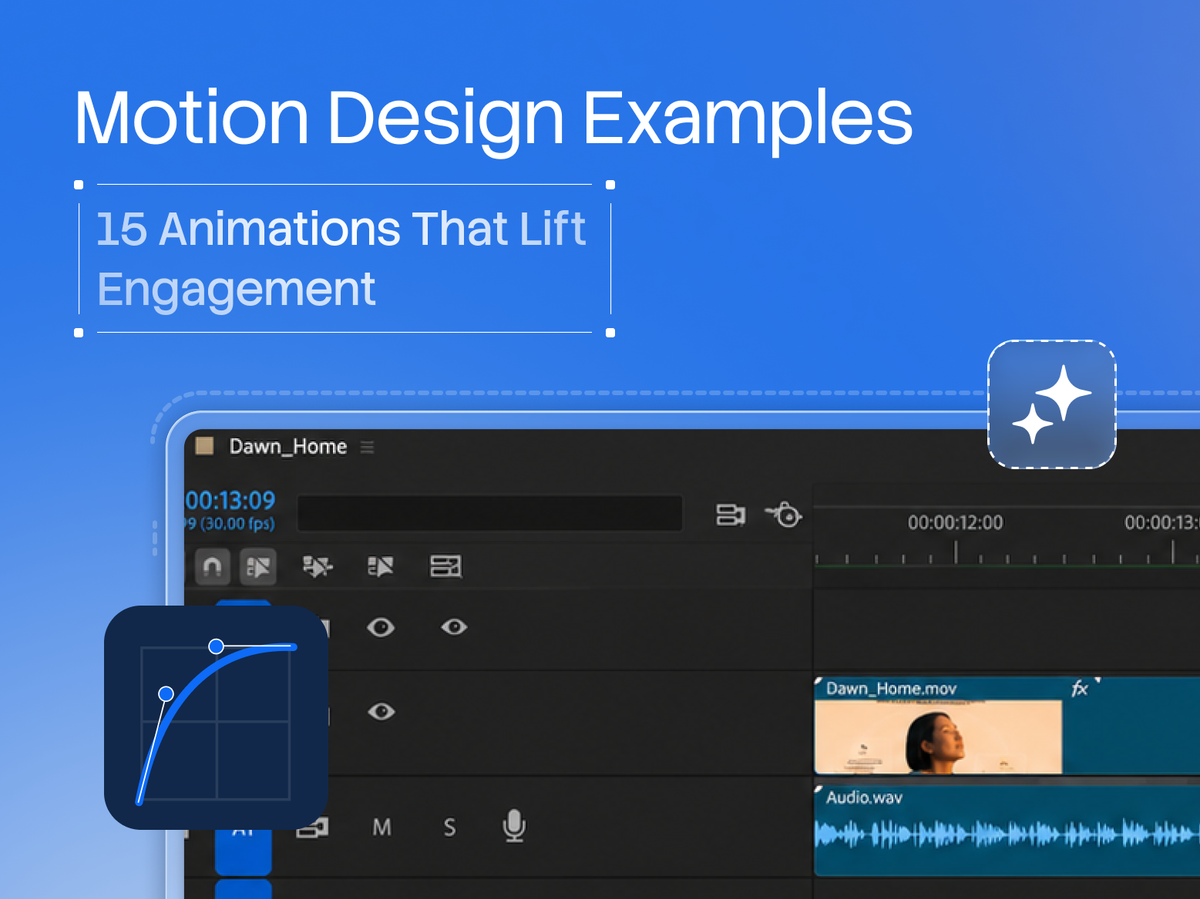The width and height of the screenshot is (1200, 899).
Task: Click the microphone voice-over record icon
Action: (x=514, y=826)
